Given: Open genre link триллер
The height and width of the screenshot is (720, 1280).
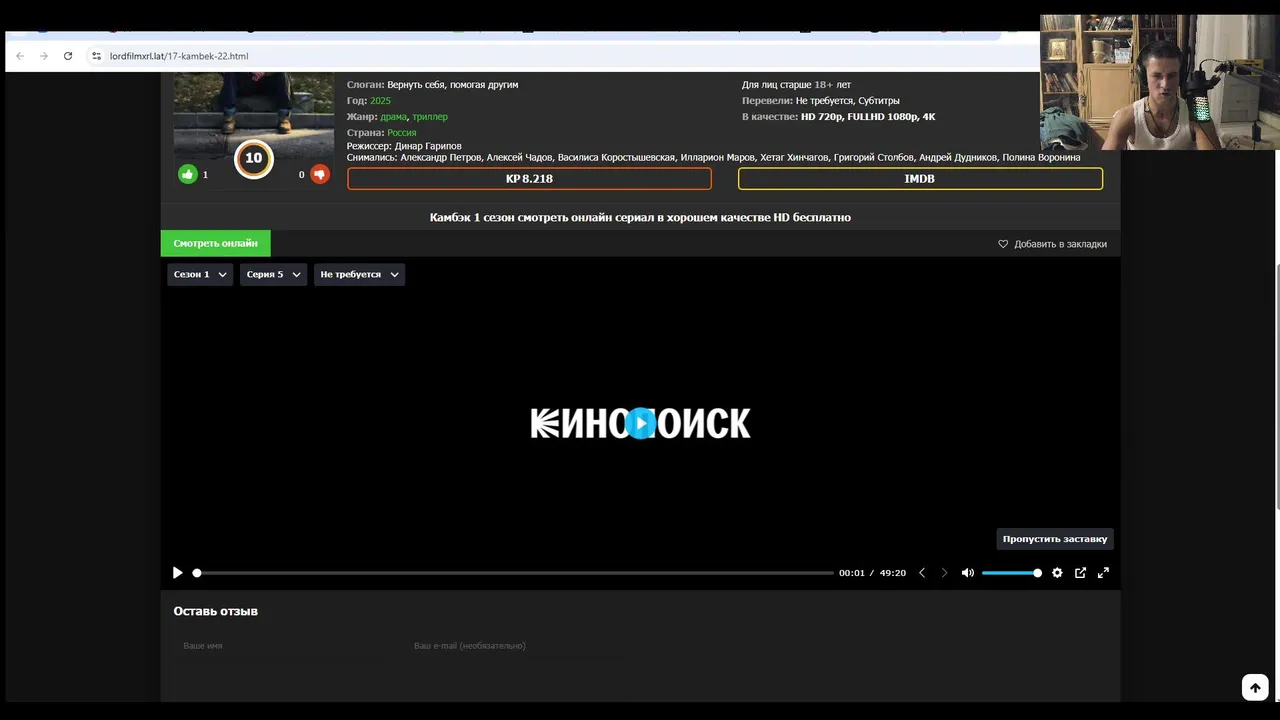Looking at the screenshot, I should click(x=430, y=117).
